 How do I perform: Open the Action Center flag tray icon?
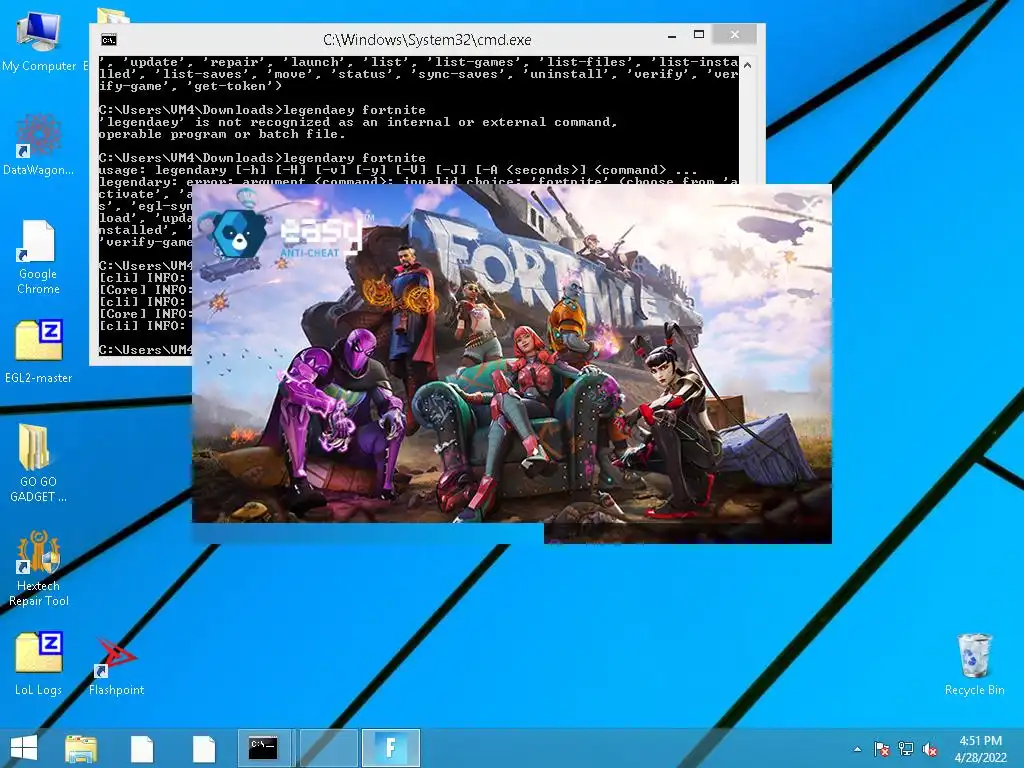coord(881,749)
